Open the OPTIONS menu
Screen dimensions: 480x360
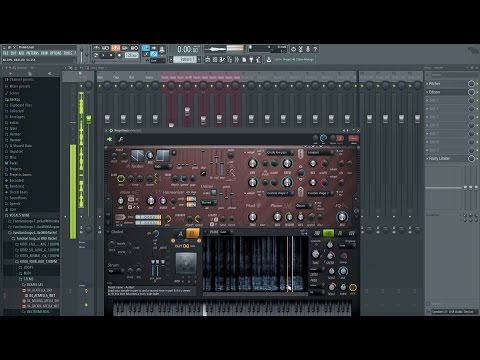pos(56,53)
